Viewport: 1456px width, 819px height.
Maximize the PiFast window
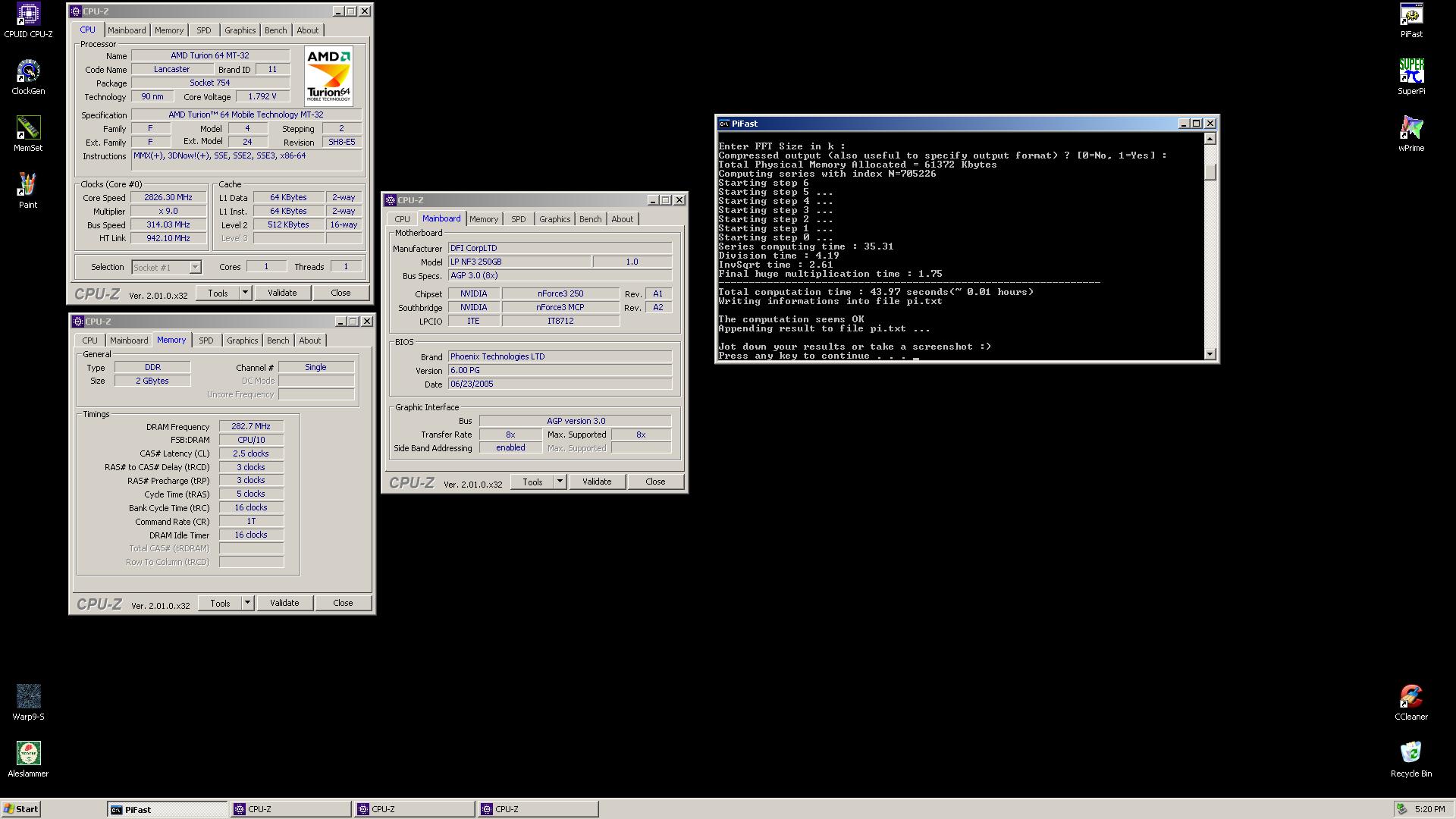click(x=1197, y=124)
